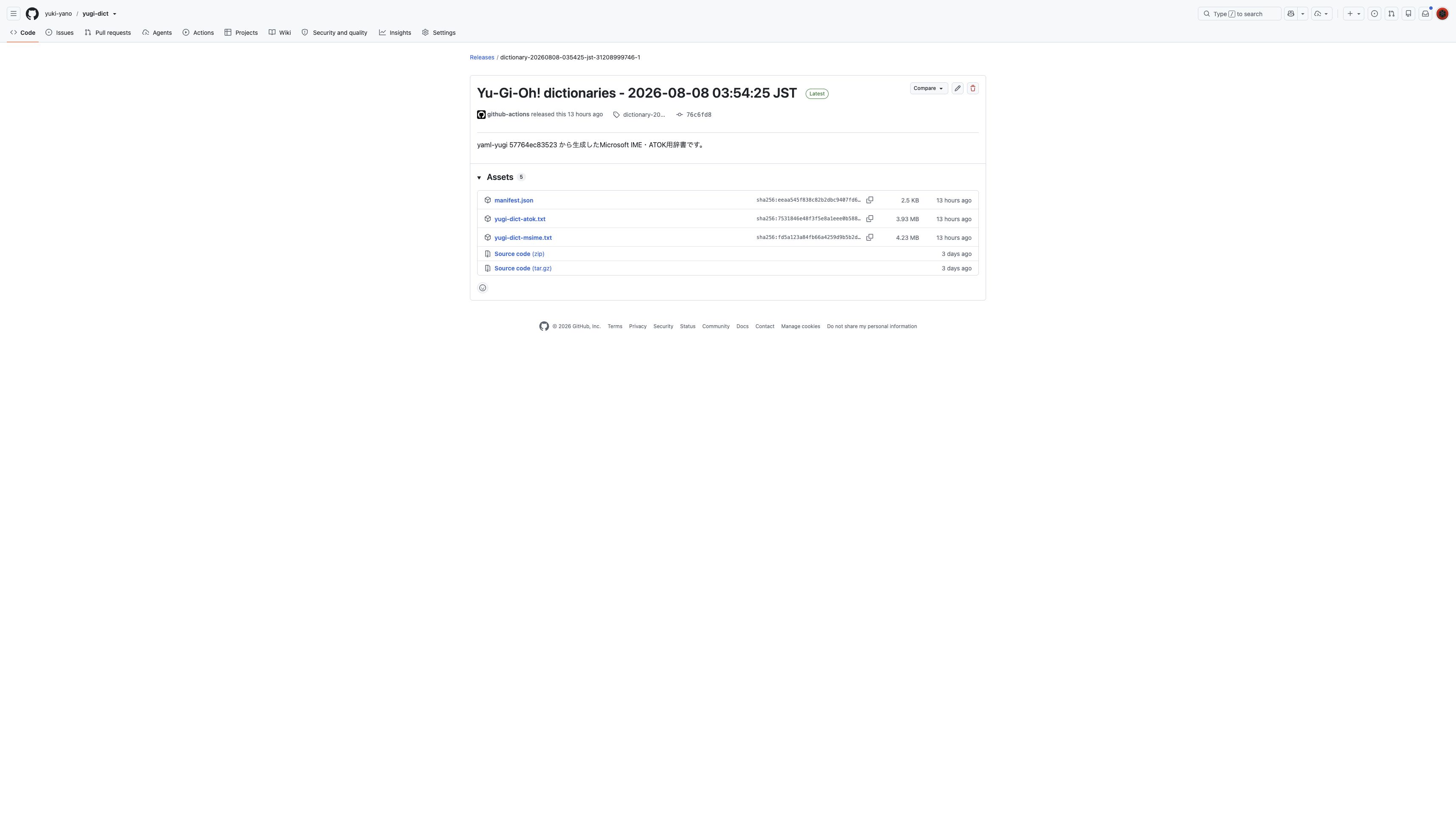
Task: Go back to Releases breadcrumb link
Action: (x=481, y=57)
